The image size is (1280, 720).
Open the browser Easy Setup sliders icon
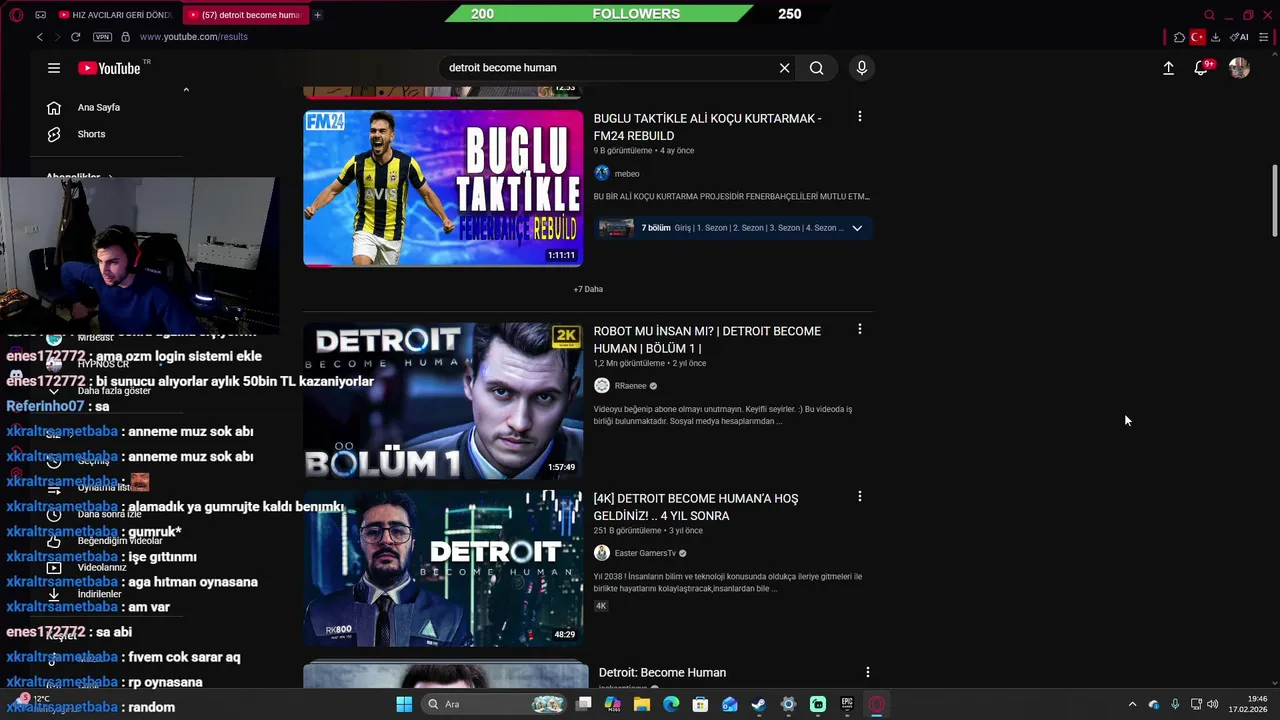click(x=1264, y=37)
